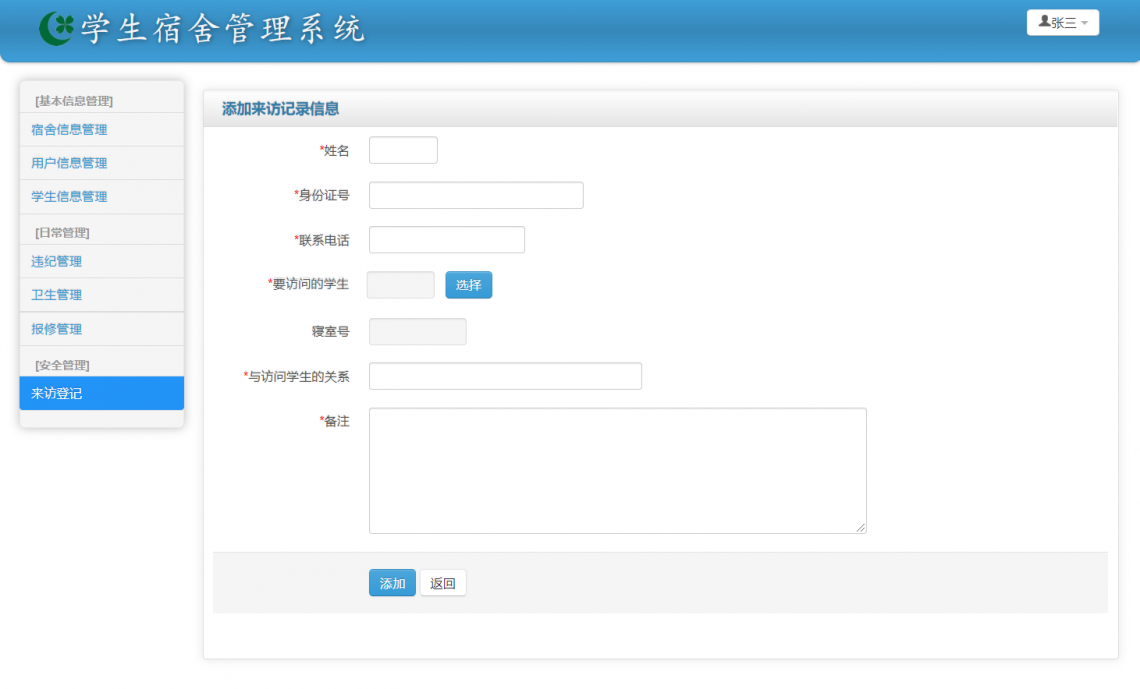Viewport: 1140px width, 689px height.
Task: Click the *要访问的学生 label
Action: coord(308,283)
